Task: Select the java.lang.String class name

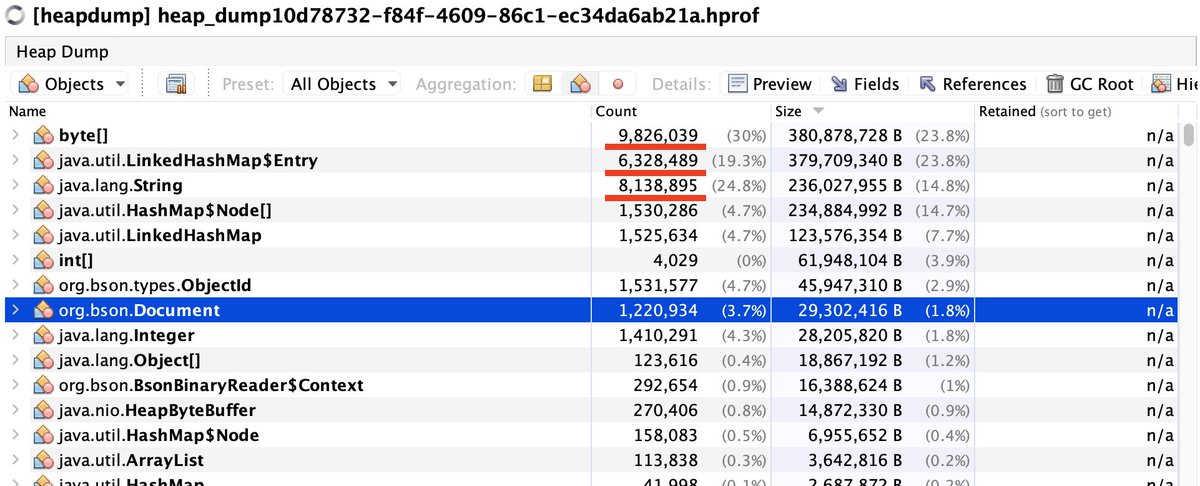Action: 120,185
